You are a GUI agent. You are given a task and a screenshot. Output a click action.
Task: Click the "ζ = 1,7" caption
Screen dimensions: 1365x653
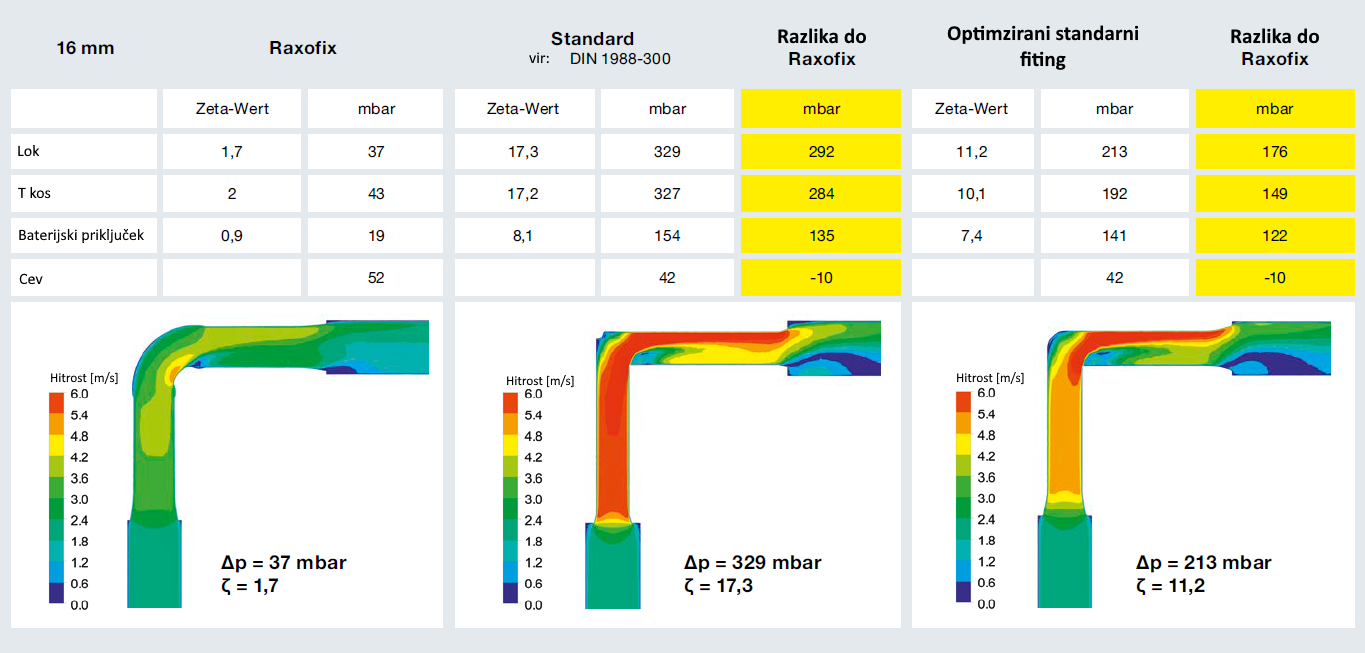click(249, 585)
